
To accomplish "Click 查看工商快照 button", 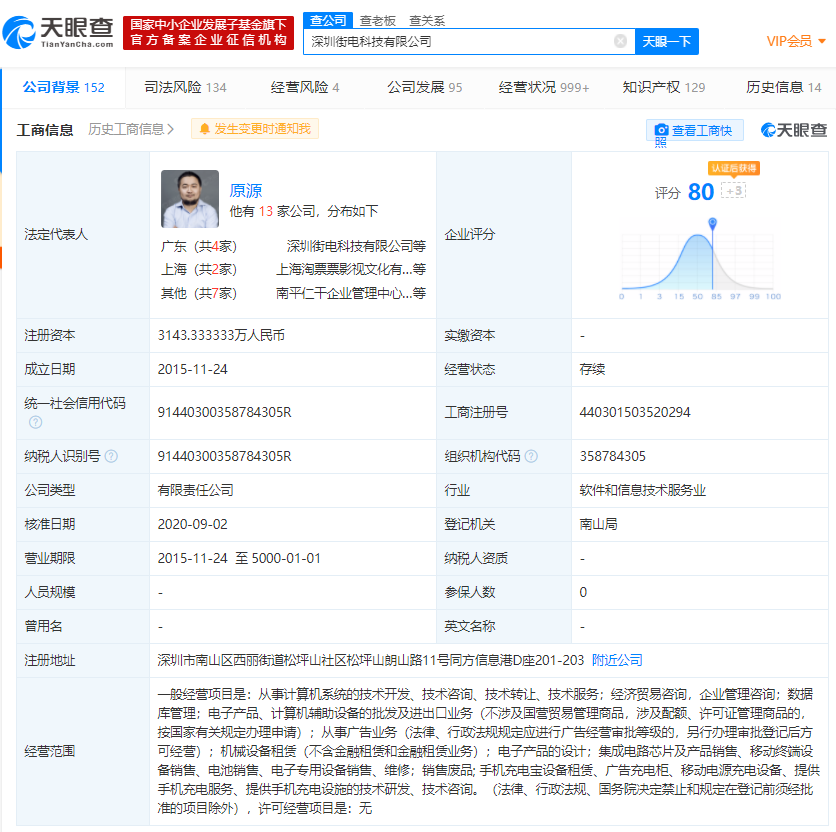I will (x=695, y=131).
